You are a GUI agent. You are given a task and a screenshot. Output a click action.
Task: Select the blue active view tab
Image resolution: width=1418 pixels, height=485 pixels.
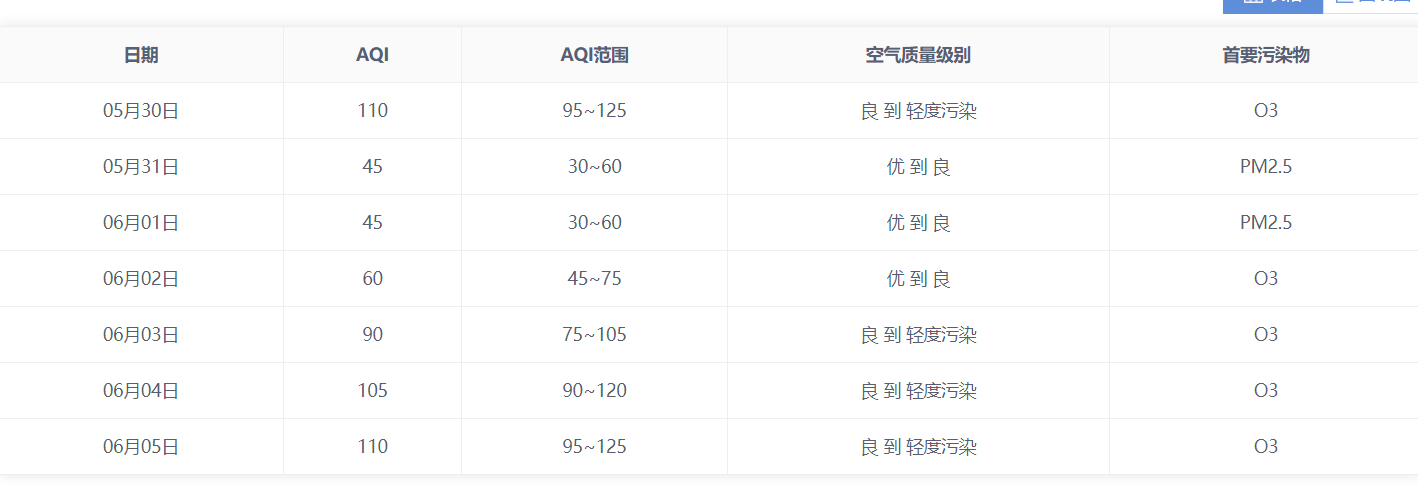coord(1272,6)
